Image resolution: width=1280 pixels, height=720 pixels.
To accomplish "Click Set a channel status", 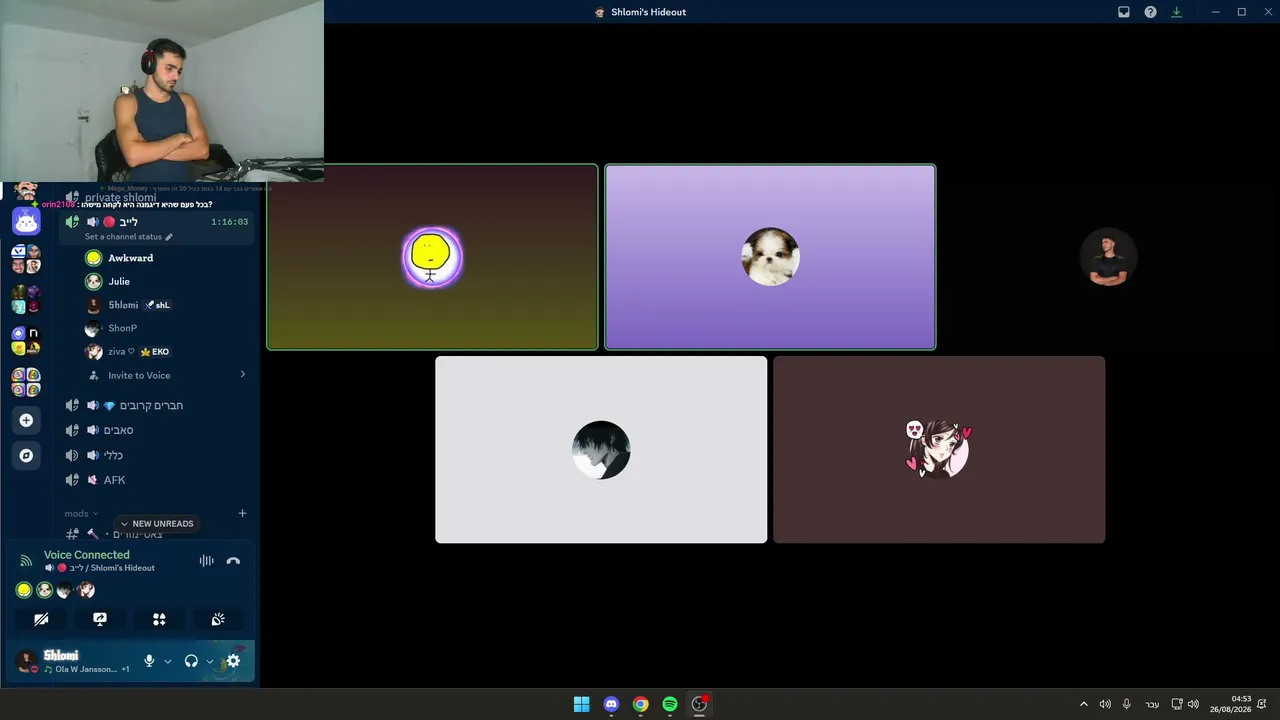I will [x=123, y=237].
